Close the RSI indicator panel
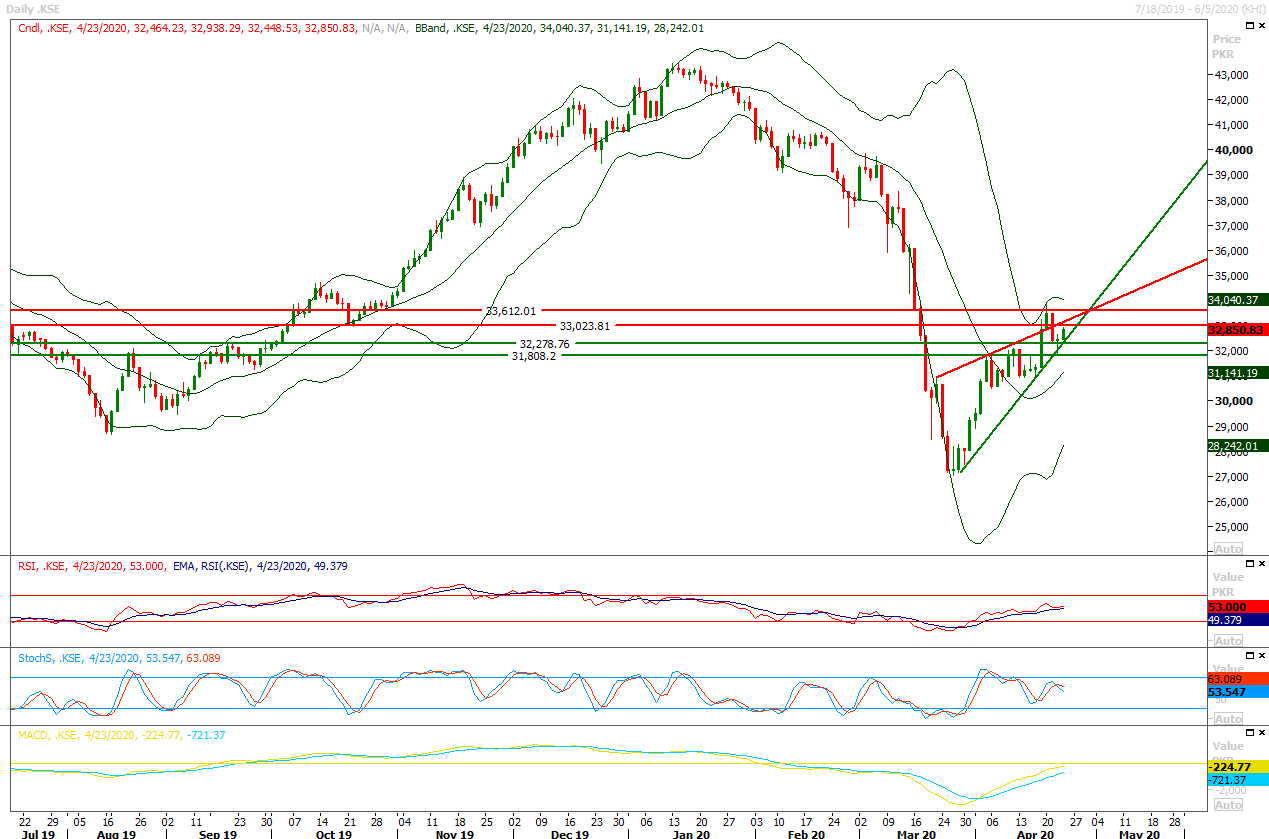The image size is (1269, 839). pyautogui.click(x=1262, y=564)
